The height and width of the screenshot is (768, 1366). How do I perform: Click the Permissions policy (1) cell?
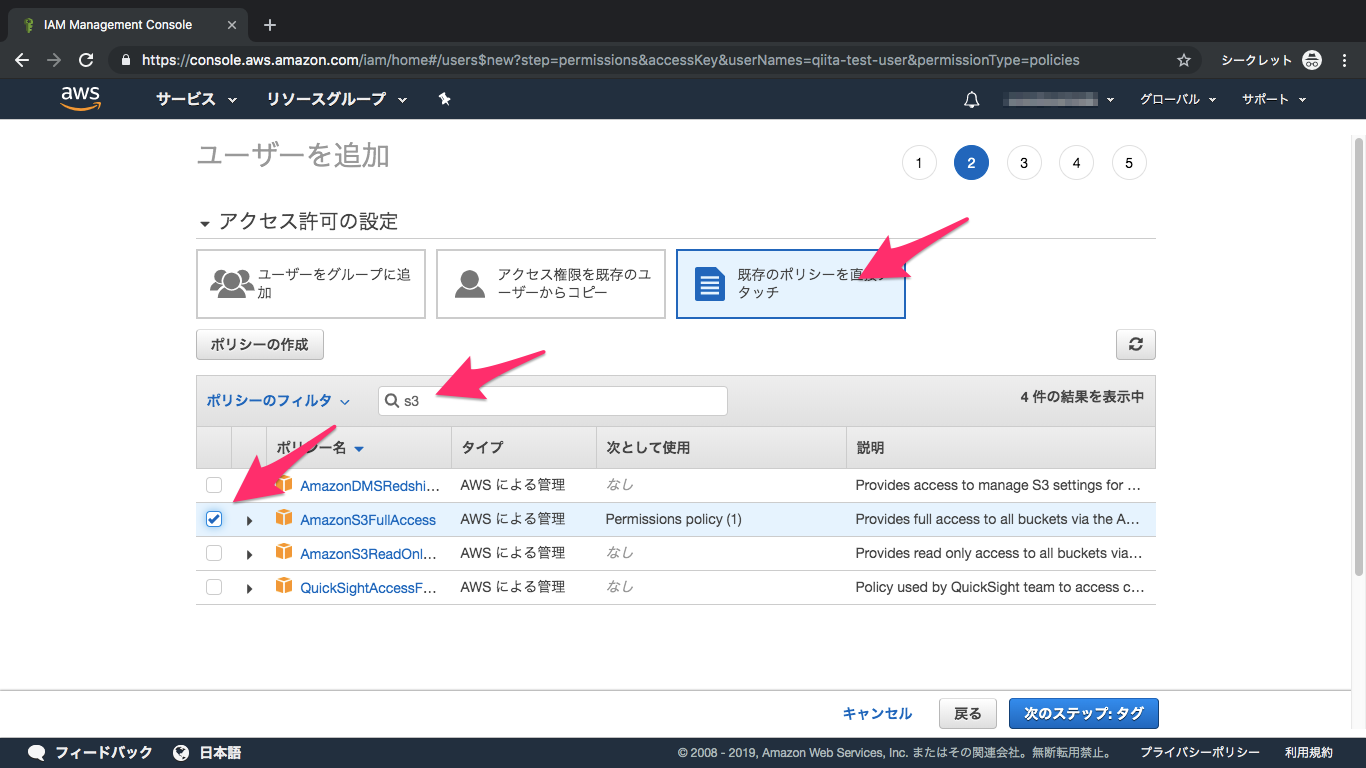click(x=674, y=520)
